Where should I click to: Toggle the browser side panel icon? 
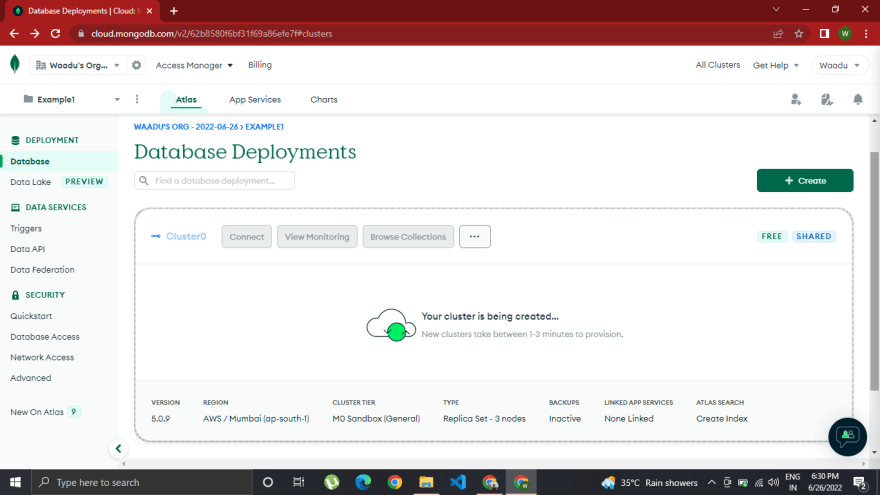[824, 34]
